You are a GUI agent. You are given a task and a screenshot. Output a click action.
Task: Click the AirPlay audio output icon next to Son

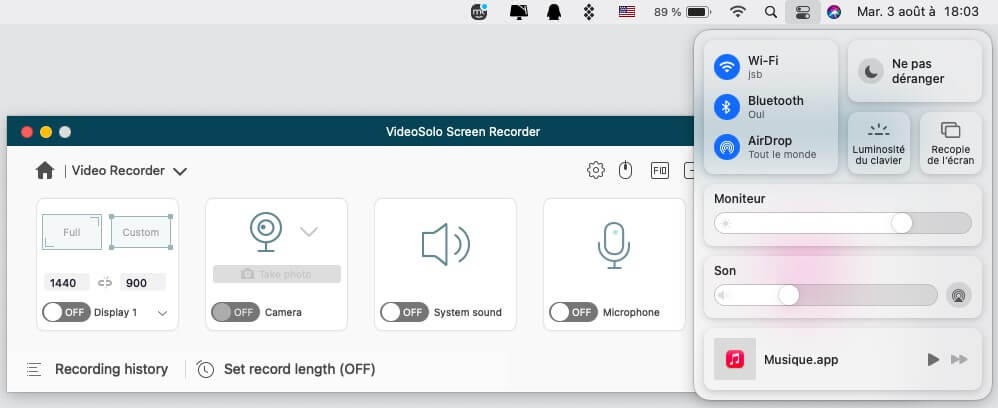click(x=958, y=295)
